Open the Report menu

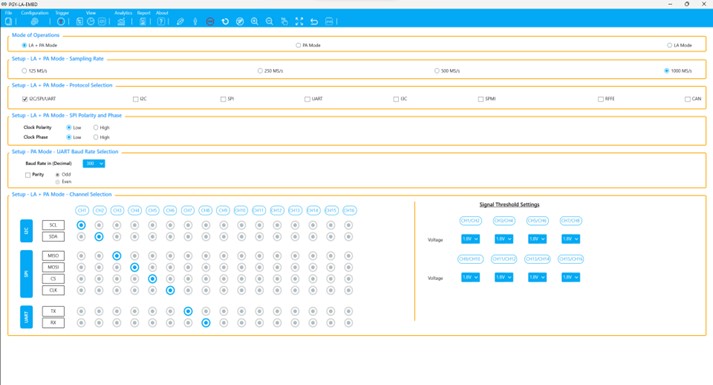pyautogui.click(x=144, y=13)
